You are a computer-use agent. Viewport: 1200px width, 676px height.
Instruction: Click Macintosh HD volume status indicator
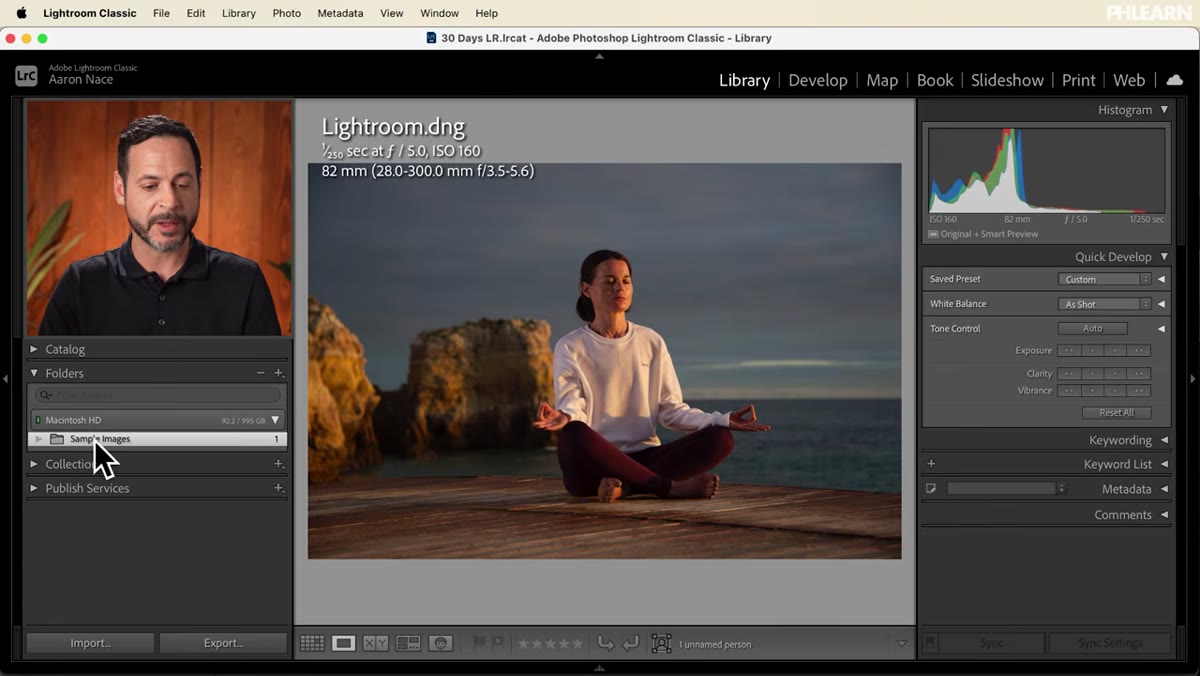38,420
